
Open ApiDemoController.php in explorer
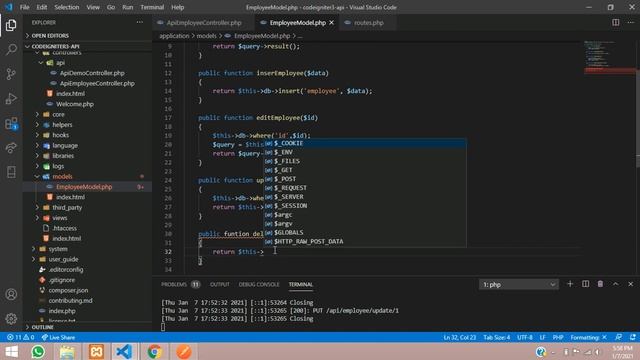tap(92, 73)
